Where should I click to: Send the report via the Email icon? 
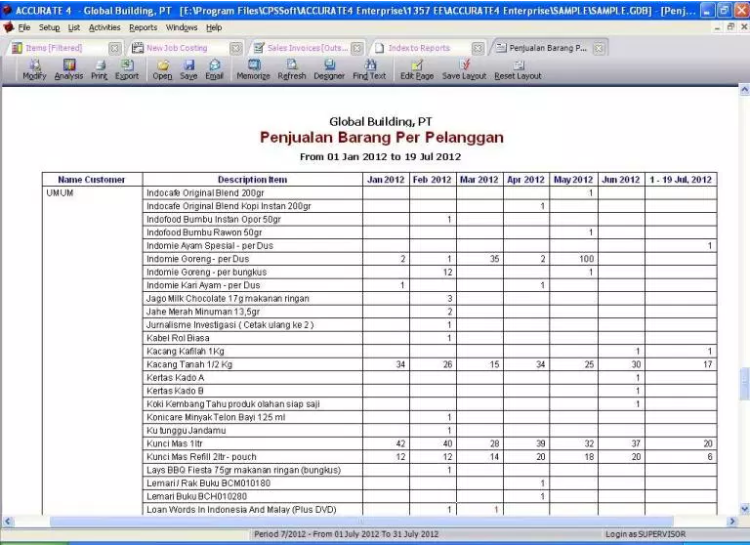tap(214, 68)
